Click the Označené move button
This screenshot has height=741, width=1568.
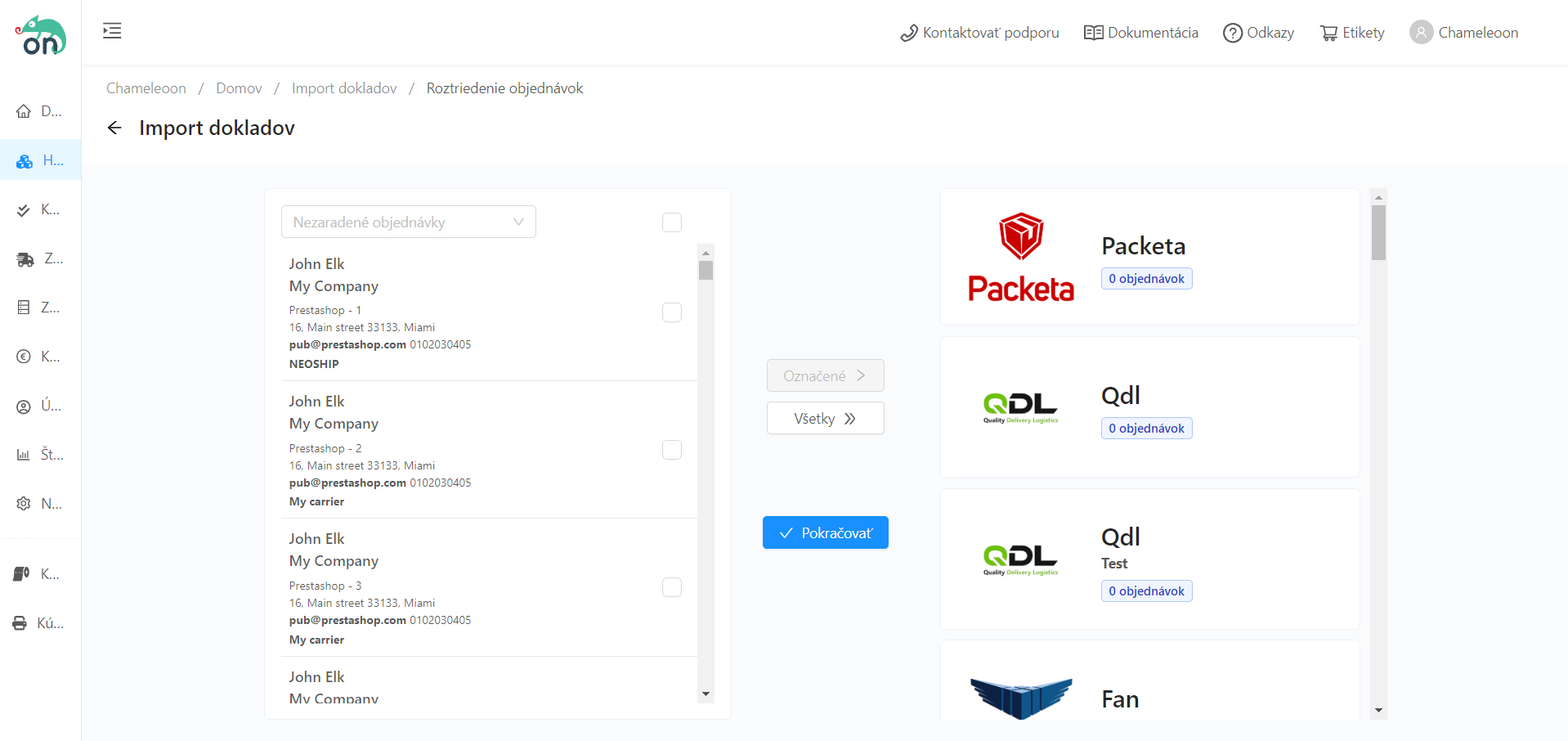point(826,375)
